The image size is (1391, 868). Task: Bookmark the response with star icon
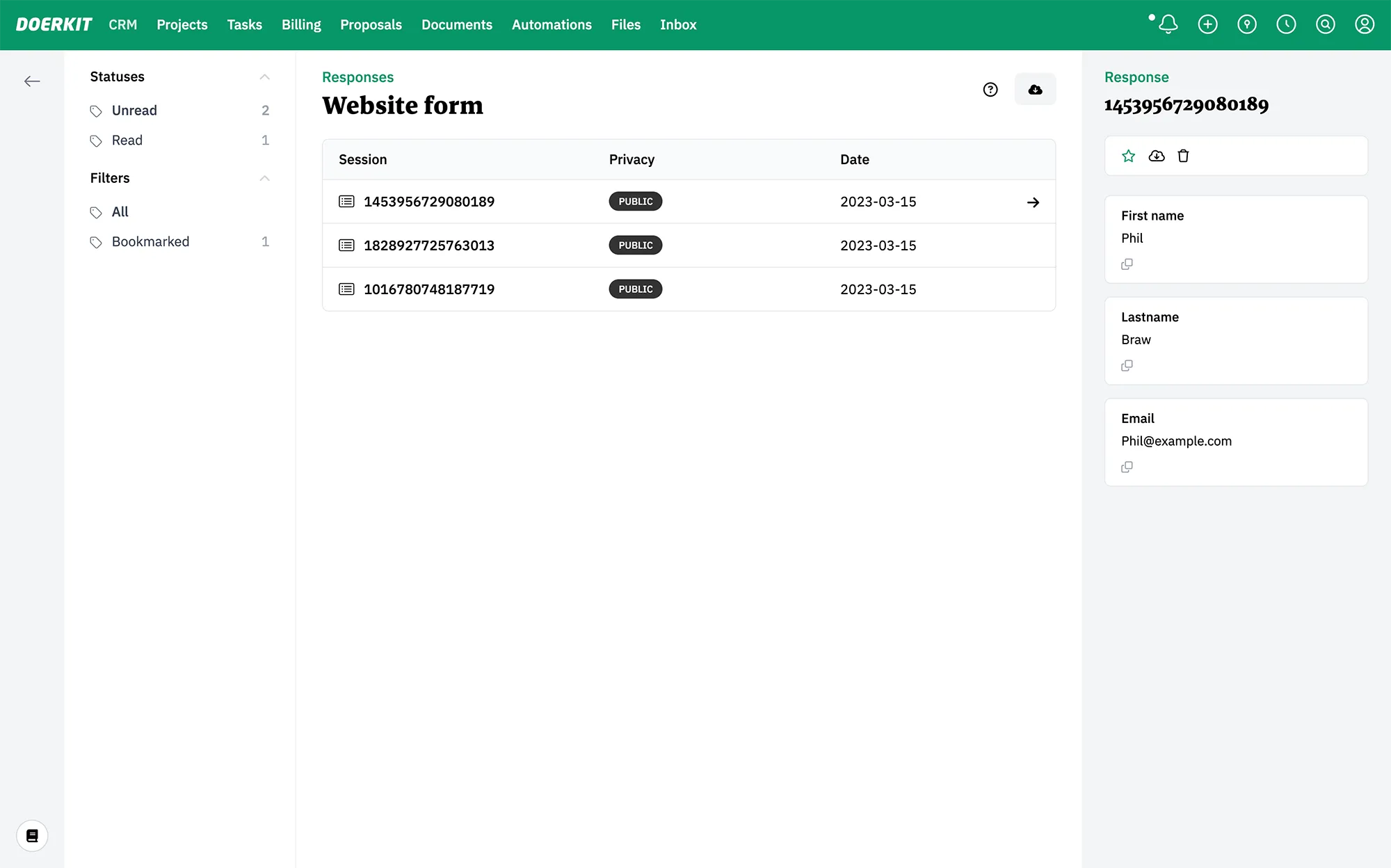pyautogui.click(x=1128, y=156)
